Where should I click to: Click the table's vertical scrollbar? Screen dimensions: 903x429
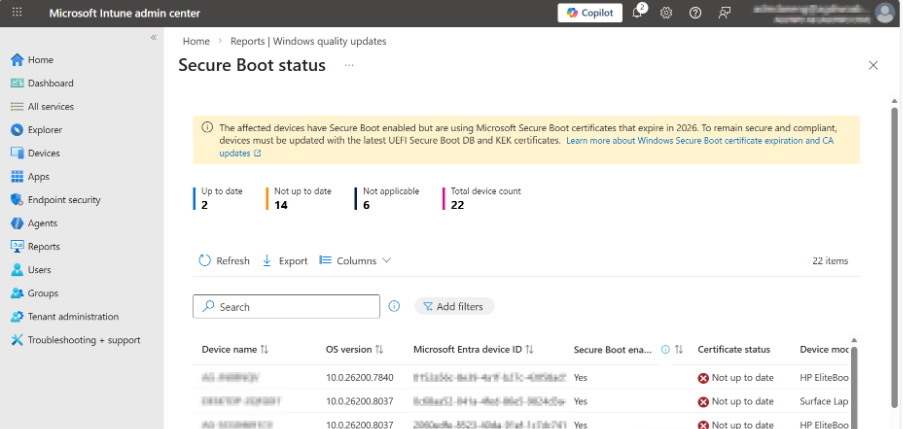pyautogui.click(x=854, y=386)
